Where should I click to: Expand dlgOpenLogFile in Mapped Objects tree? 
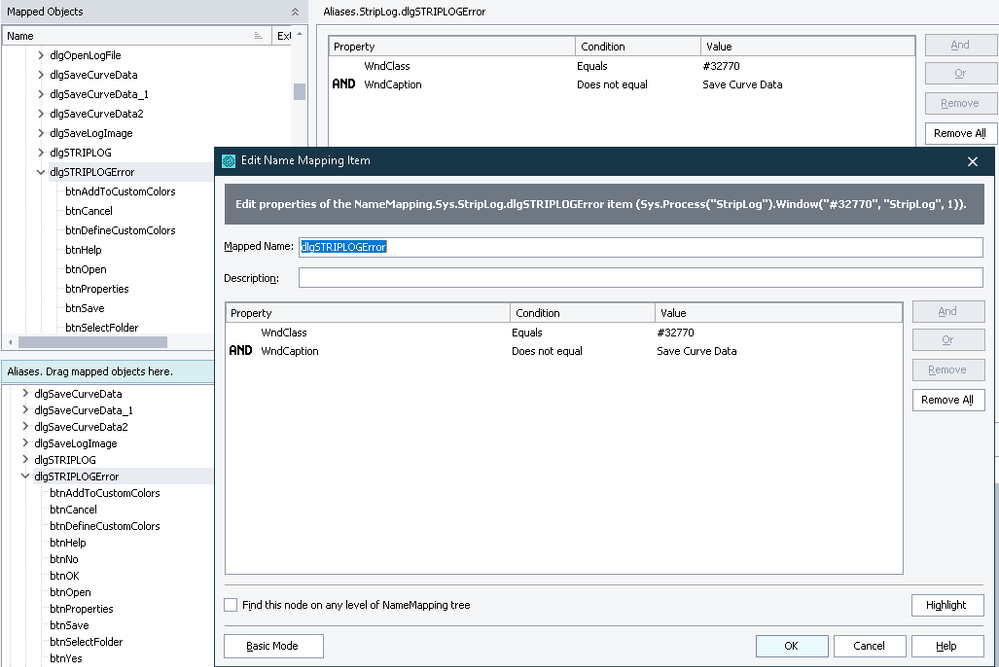41,55
